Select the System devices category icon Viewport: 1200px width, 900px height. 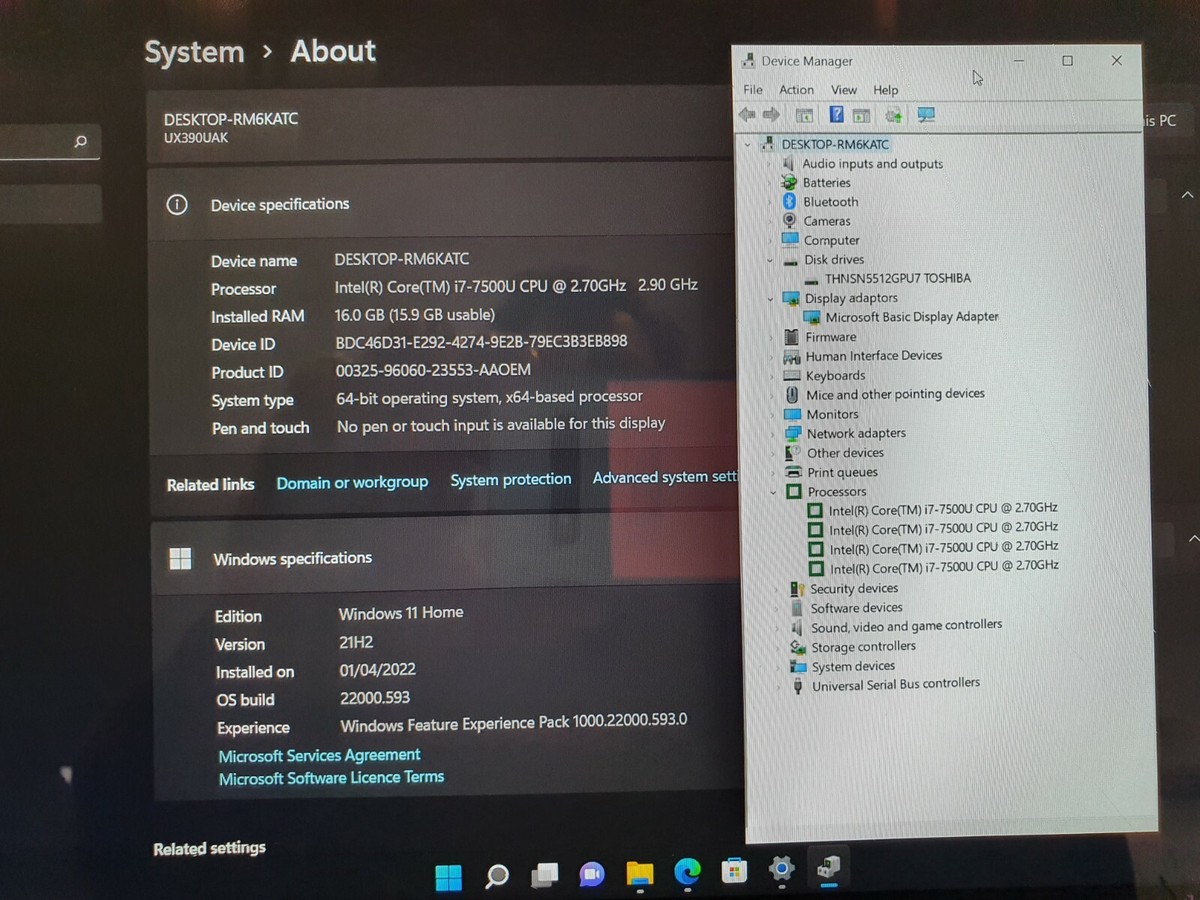coord(798,666)
